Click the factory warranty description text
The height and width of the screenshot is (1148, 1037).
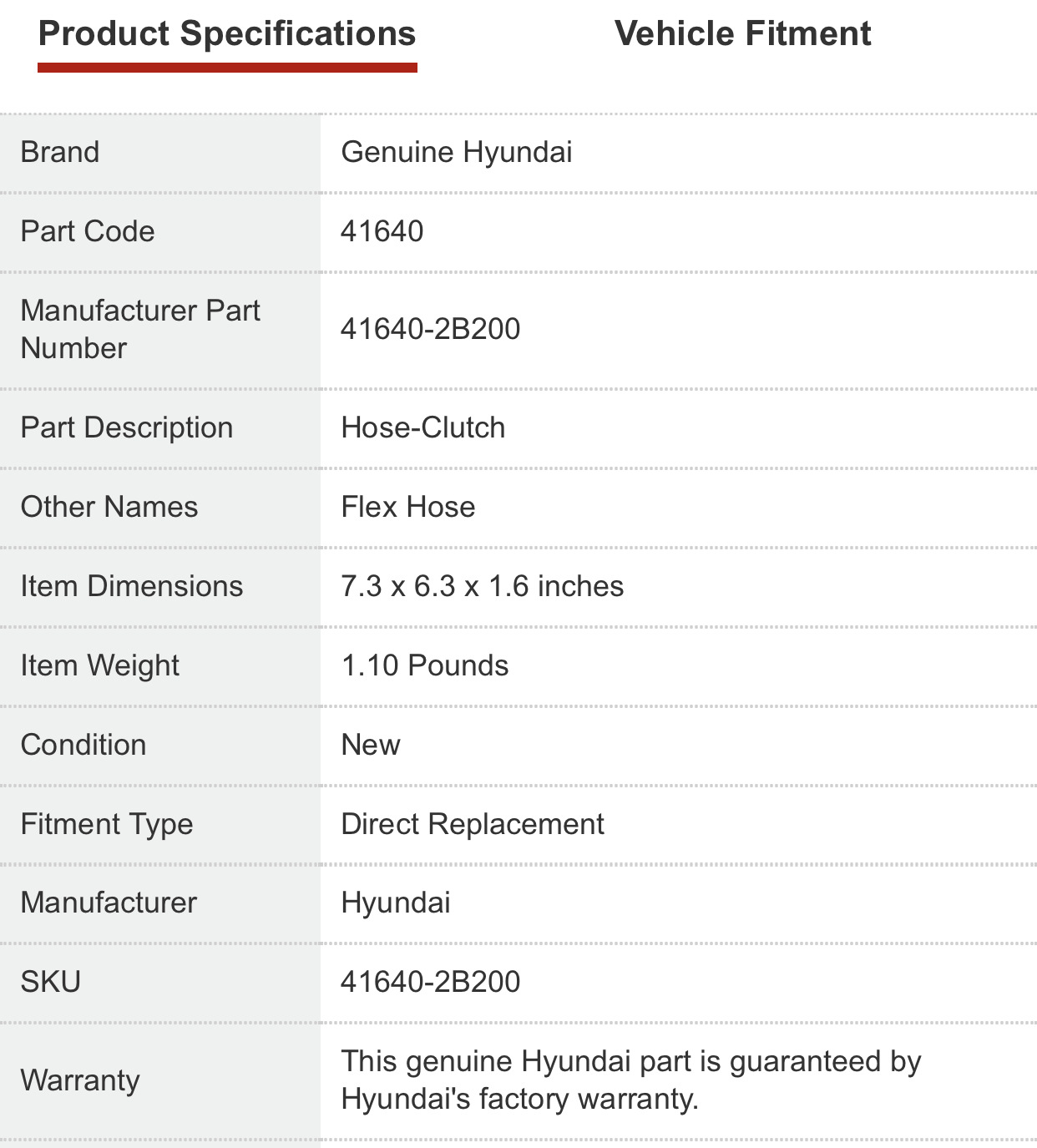(631, 1080)
